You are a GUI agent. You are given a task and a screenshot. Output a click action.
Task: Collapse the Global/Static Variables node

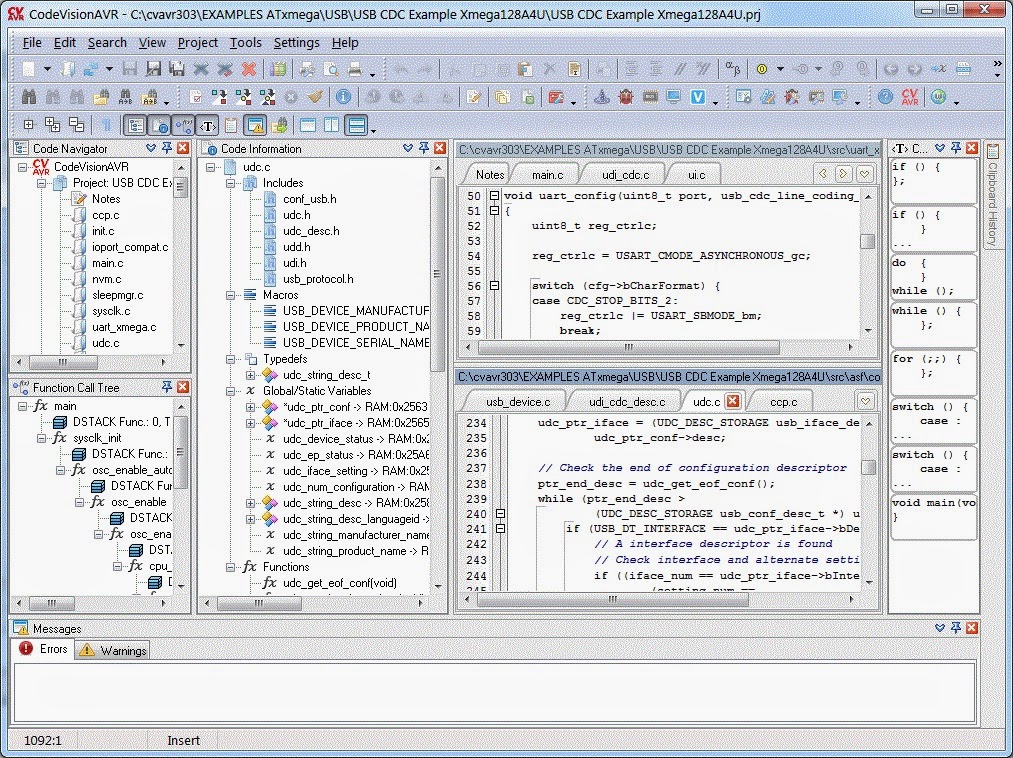pyautogui.click(x=231, y=391)
